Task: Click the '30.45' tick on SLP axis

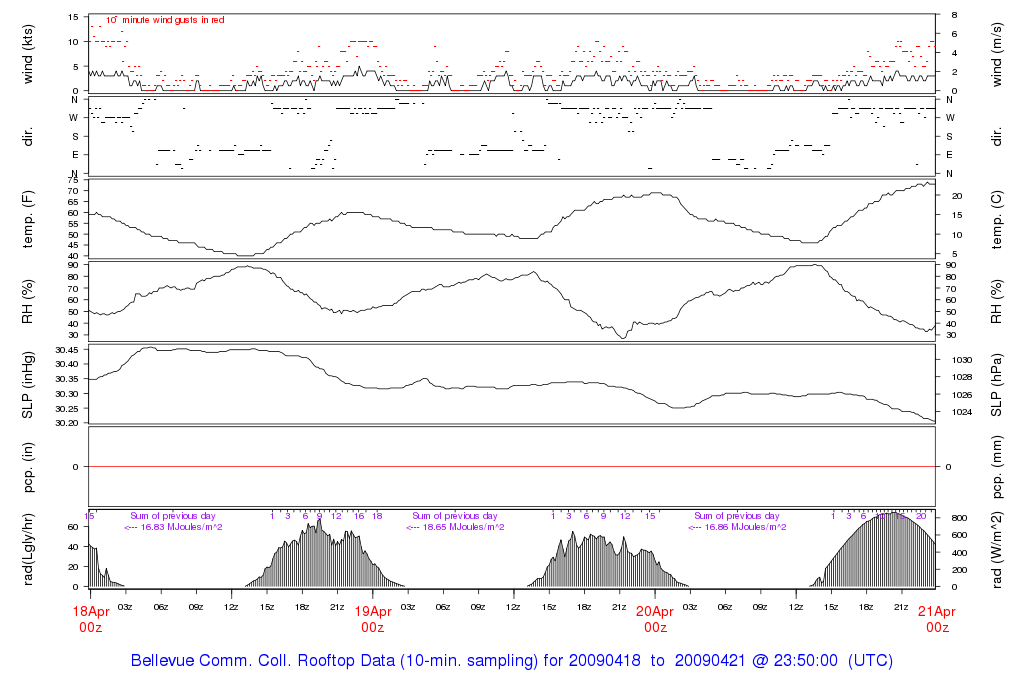Action: click(67, 350)
